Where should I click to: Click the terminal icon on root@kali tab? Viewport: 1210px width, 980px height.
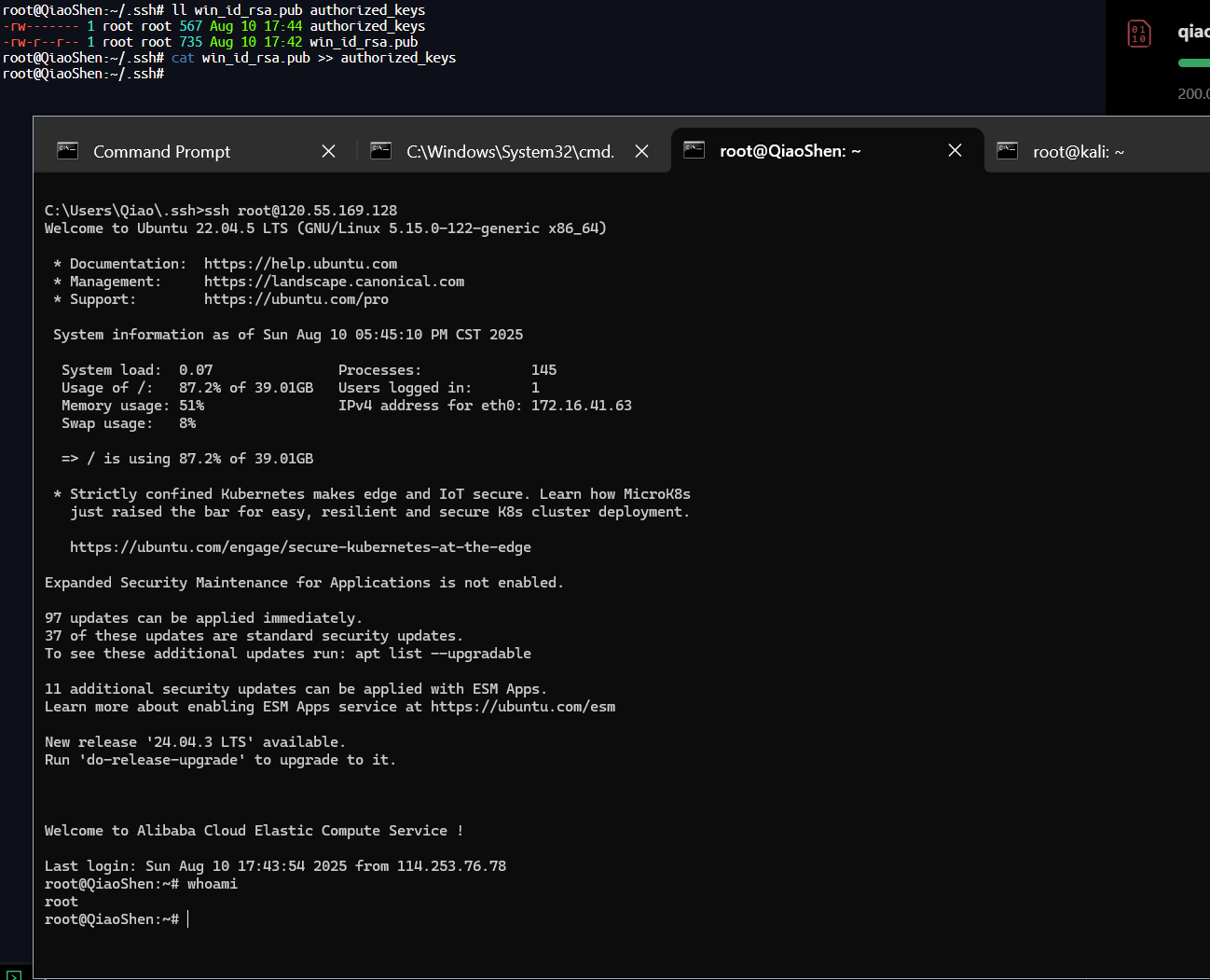(1007, 151)
